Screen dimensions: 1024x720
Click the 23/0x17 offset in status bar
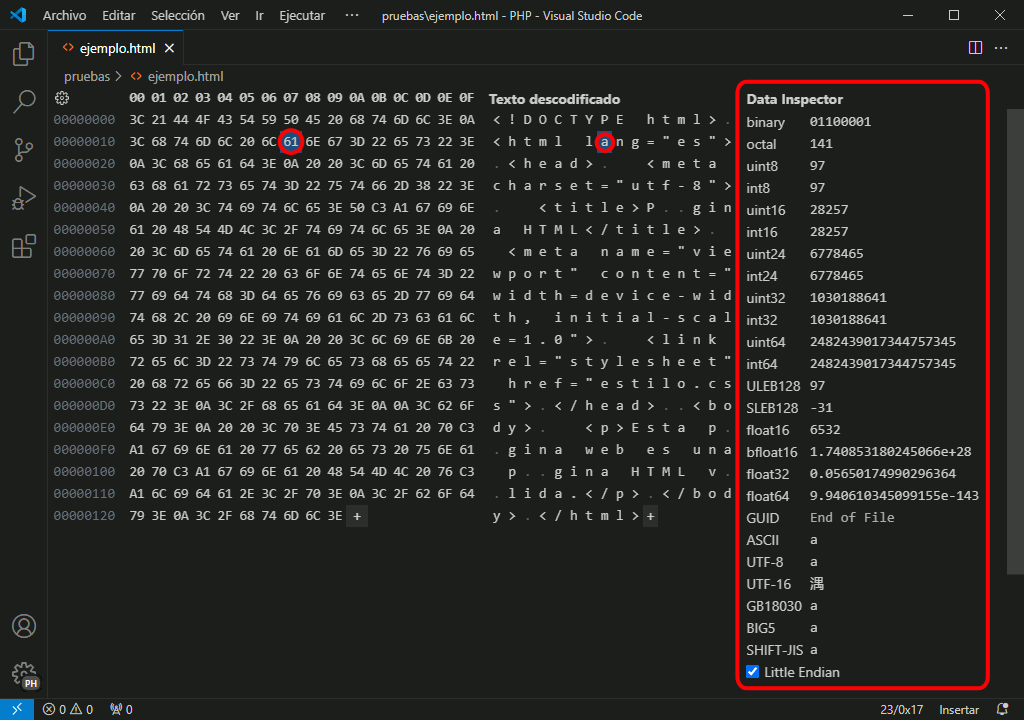pos(901,710)
